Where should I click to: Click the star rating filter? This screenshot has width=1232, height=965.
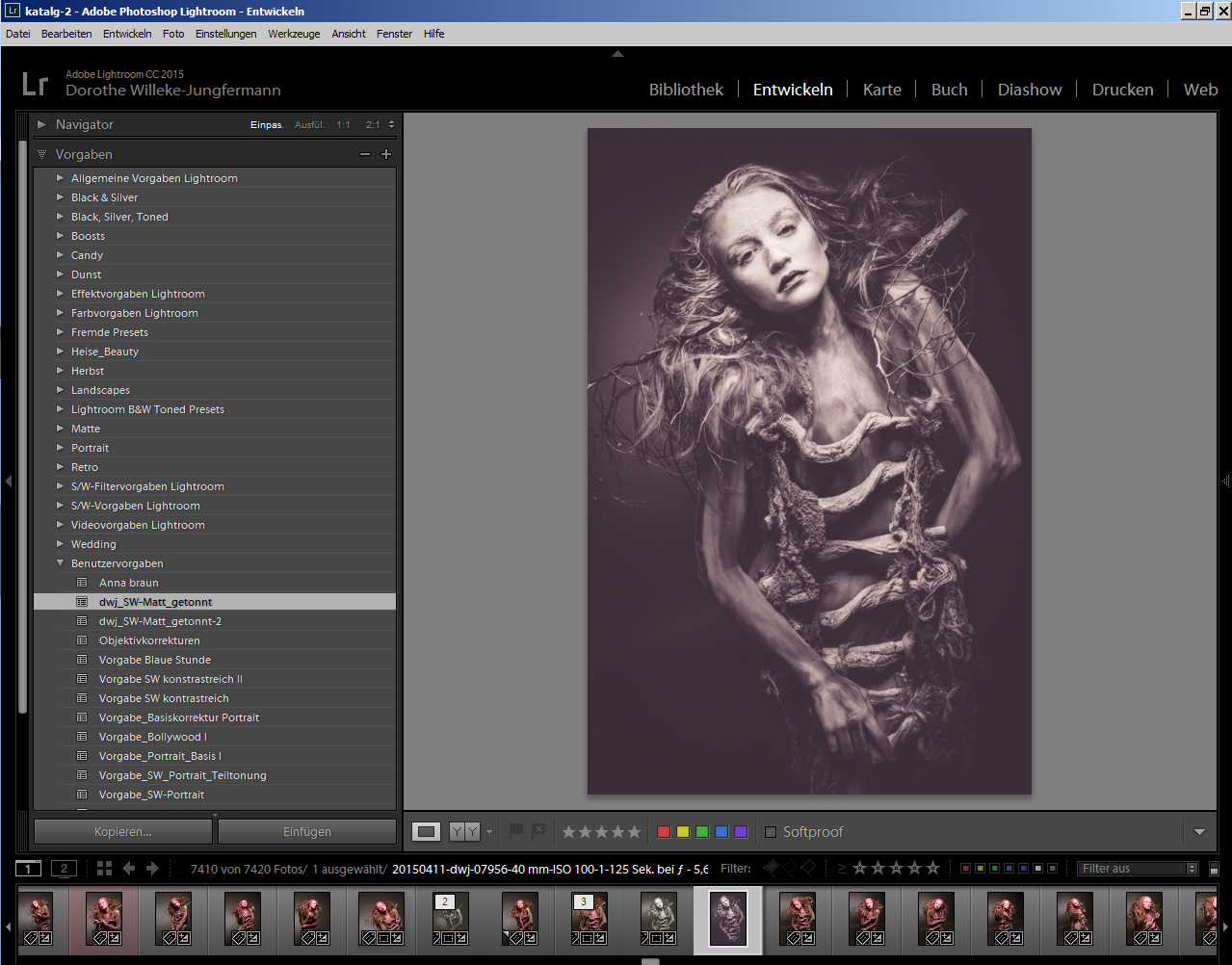point(896,868)
